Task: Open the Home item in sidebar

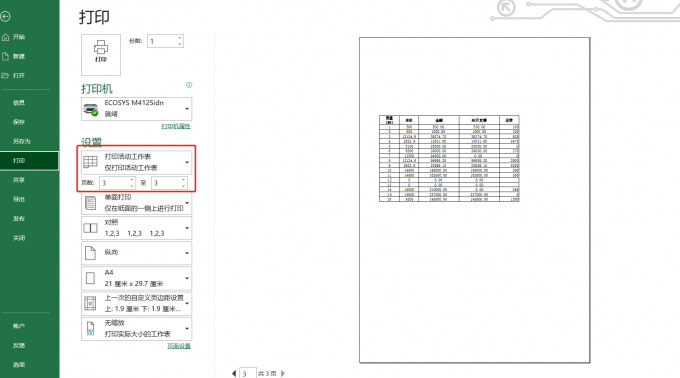Action: (14, 37)
